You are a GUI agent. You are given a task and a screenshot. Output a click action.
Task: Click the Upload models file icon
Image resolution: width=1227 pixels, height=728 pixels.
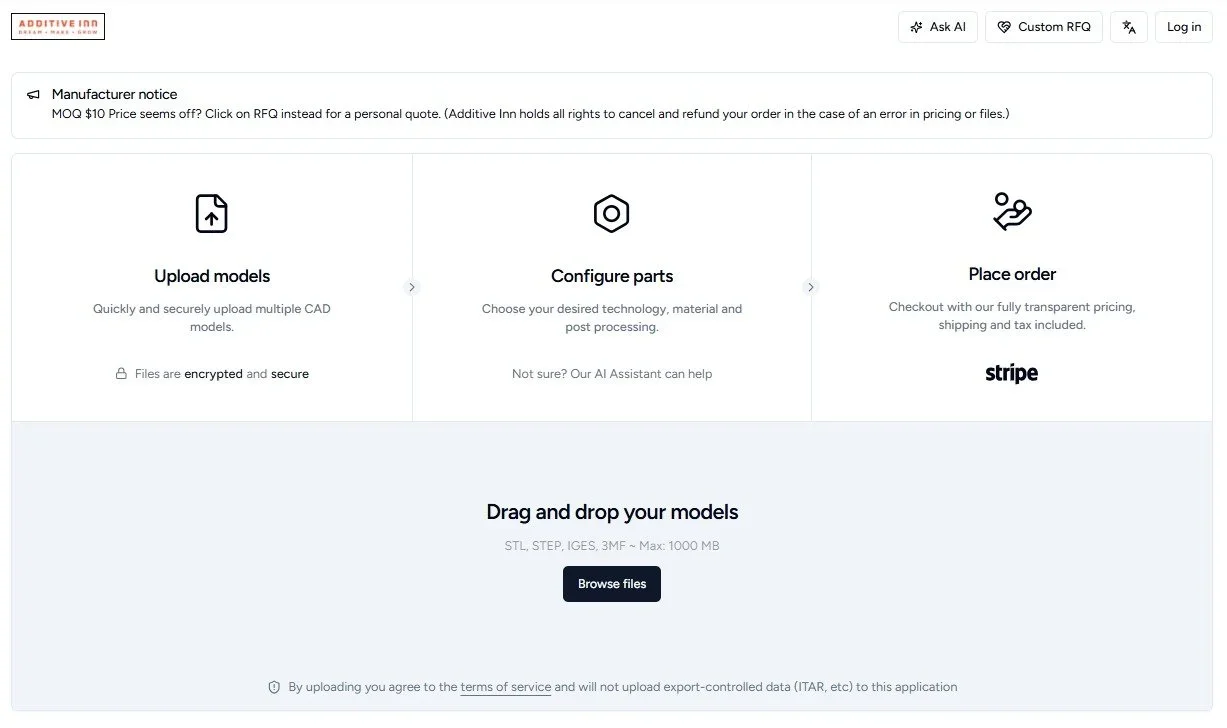point(211,213)
